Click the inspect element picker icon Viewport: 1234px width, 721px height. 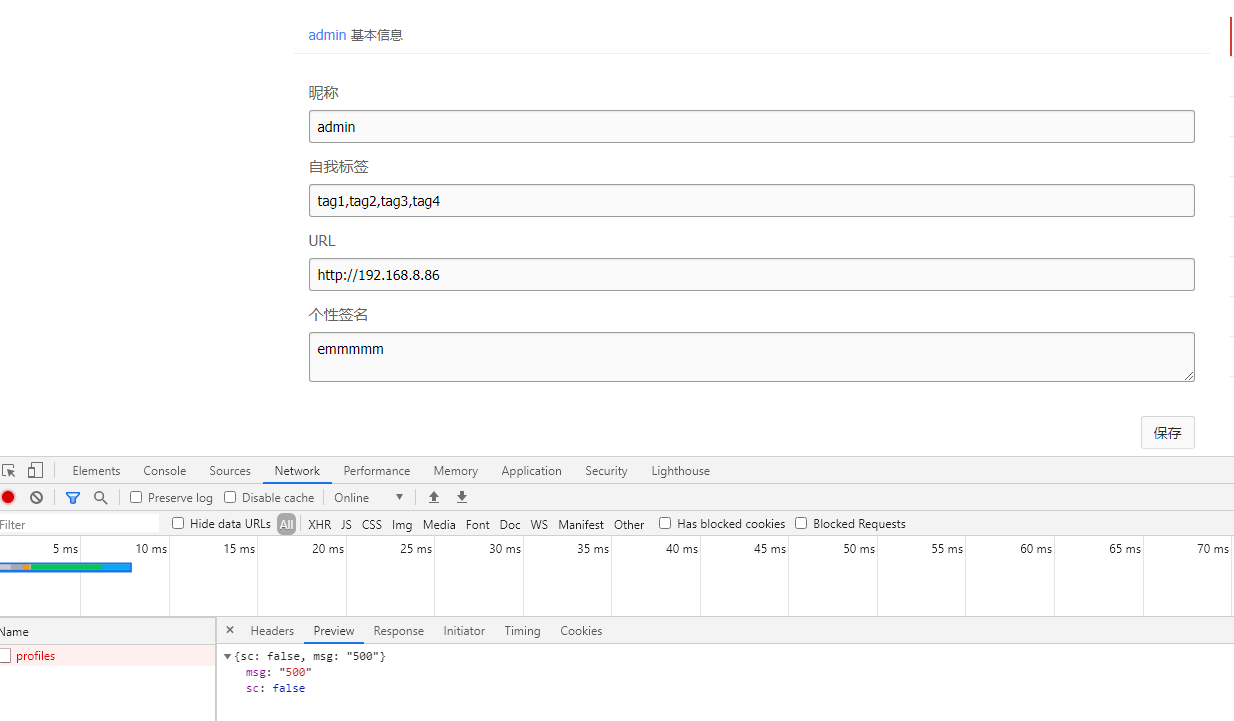pyautogui.click(x=9, y=470)
